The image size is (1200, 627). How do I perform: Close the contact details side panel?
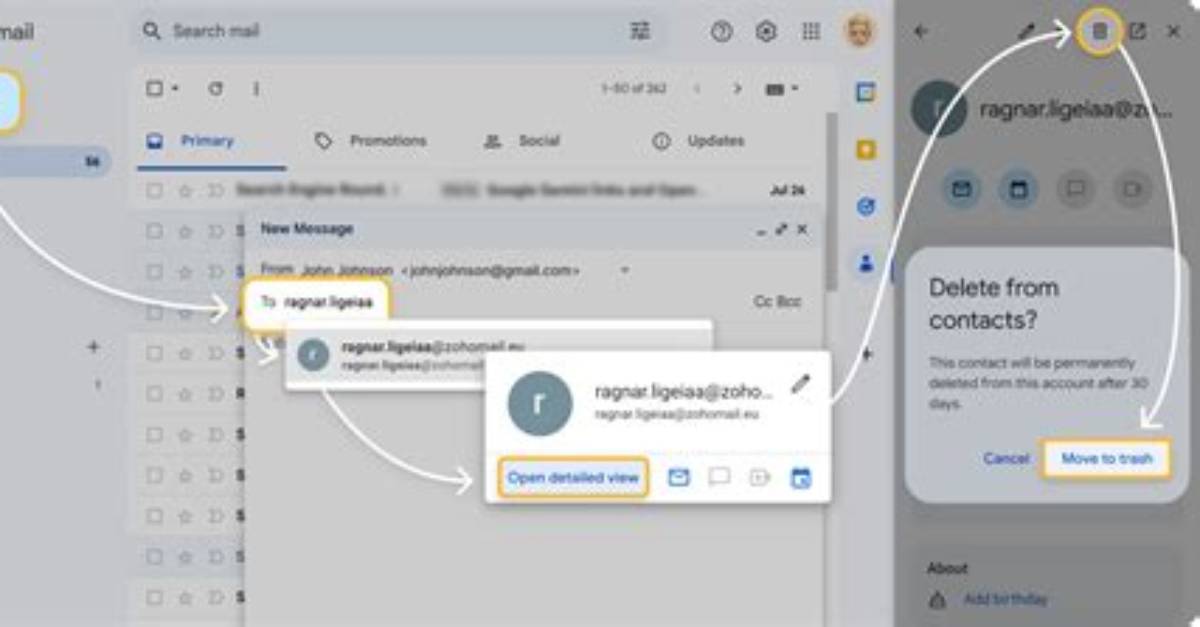[x=1174, y=31]
